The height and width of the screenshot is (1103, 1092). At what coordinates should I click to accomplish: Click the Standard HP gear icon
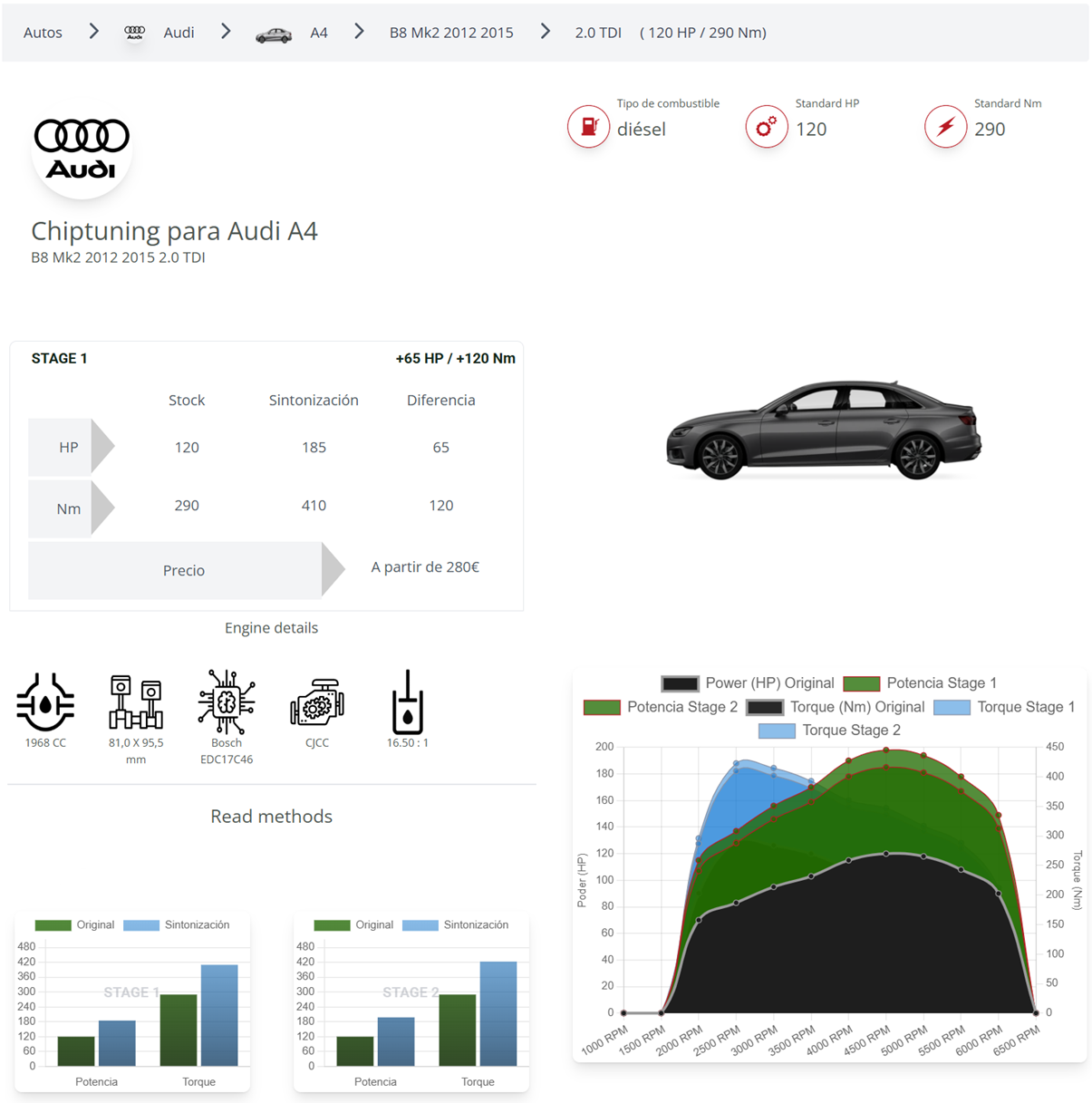(x=767, y=126)
